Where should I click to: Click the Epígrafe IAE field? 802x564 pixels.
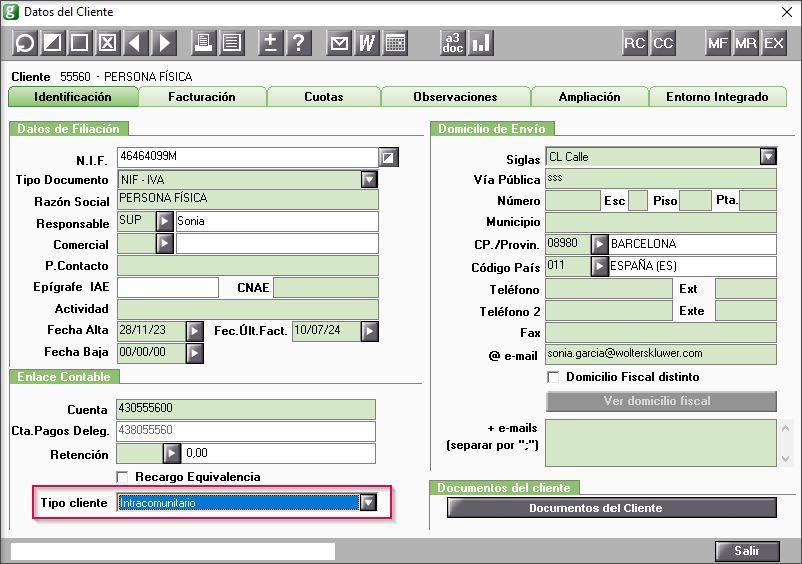click(168, 287)
